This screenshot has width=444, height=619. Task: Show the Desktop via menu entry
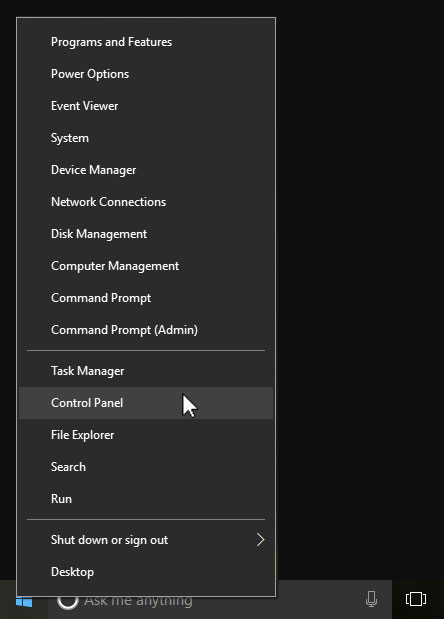[146, 572]
